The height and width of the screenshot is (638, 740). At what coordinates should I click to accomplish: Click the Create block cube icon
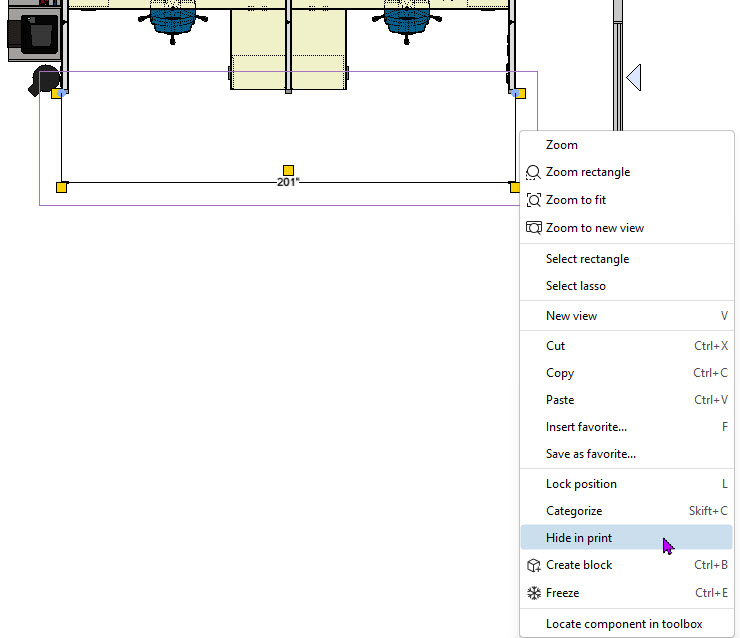point(534,565)
